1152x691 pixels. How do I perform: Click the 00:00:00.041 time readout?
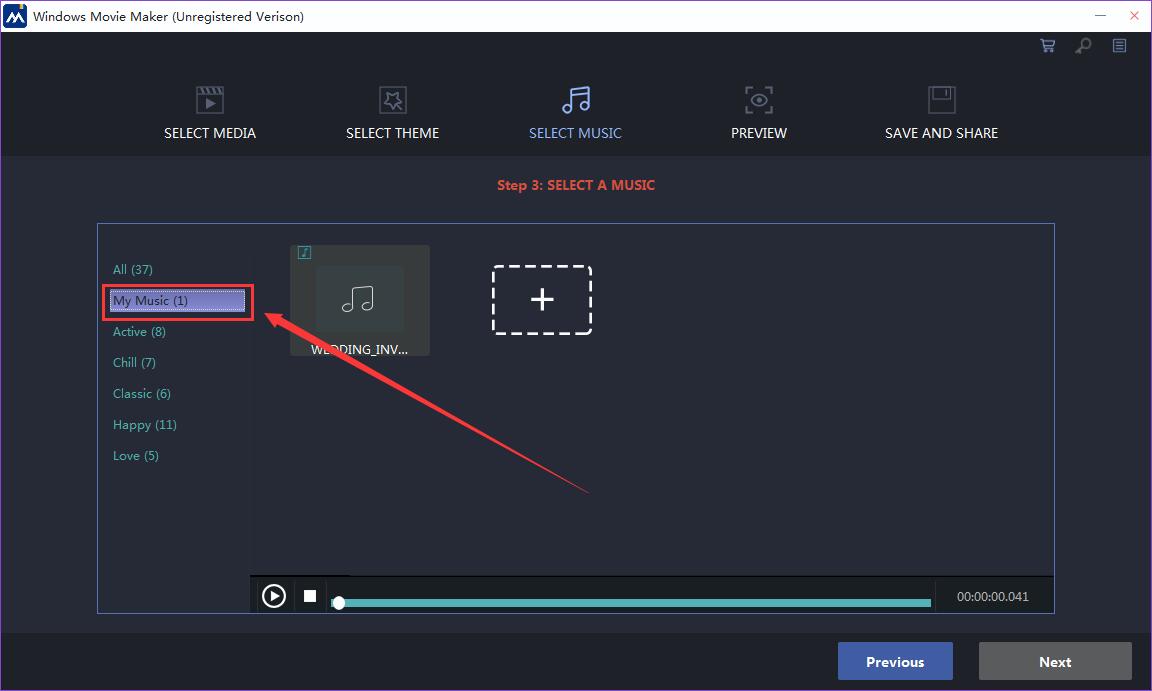[993, 596]
